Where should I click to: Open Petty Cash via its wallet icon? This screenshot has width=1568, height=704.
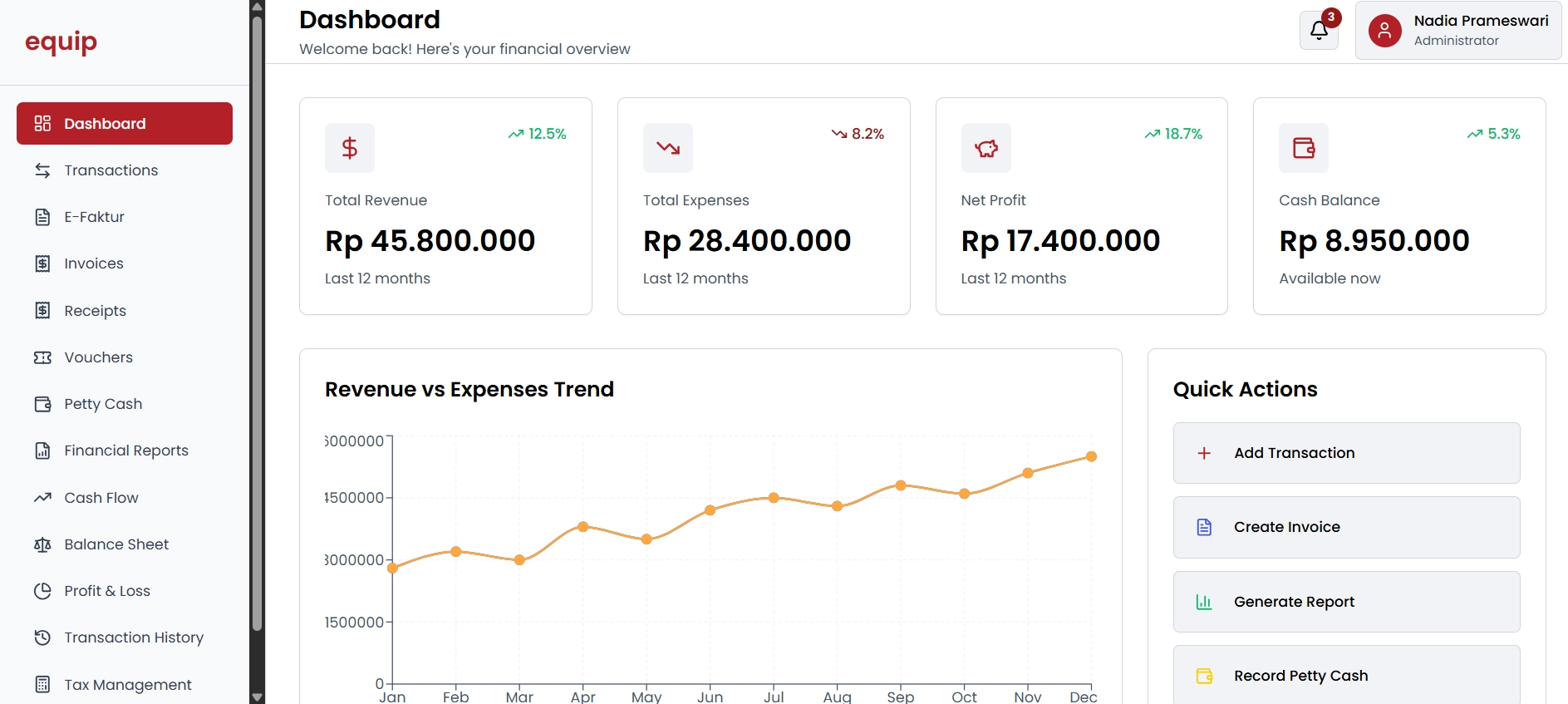pos(42,403)
